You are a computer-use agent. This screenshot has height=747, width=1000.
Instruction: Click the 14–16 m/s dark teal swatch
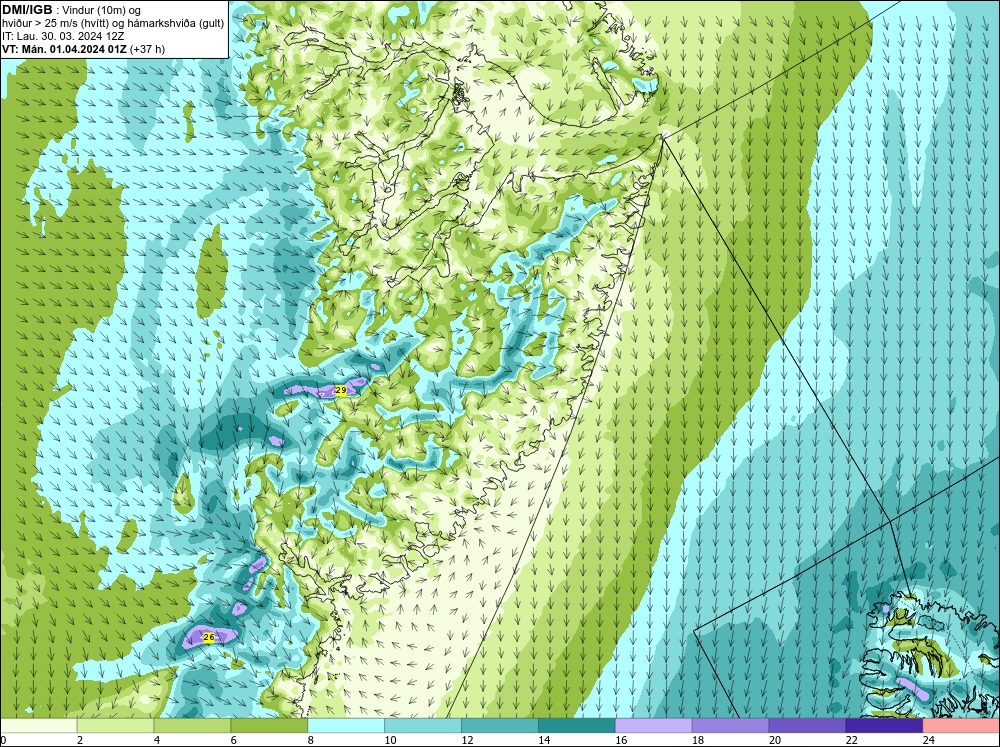point(577,726)
